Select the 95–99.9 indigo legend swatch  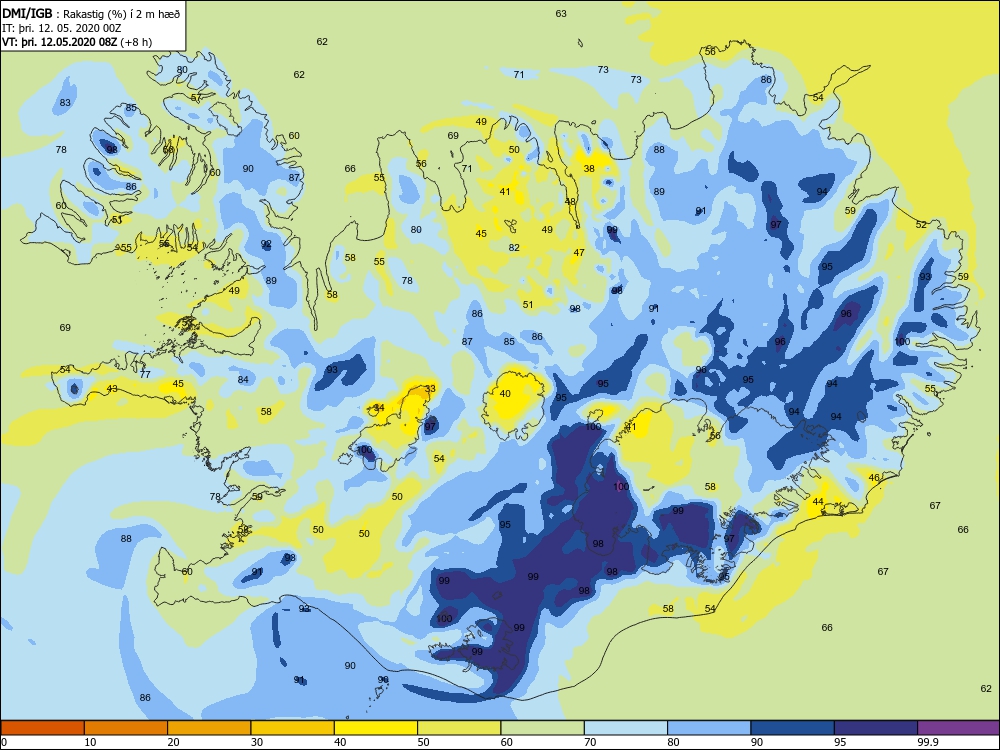[876, 728]
